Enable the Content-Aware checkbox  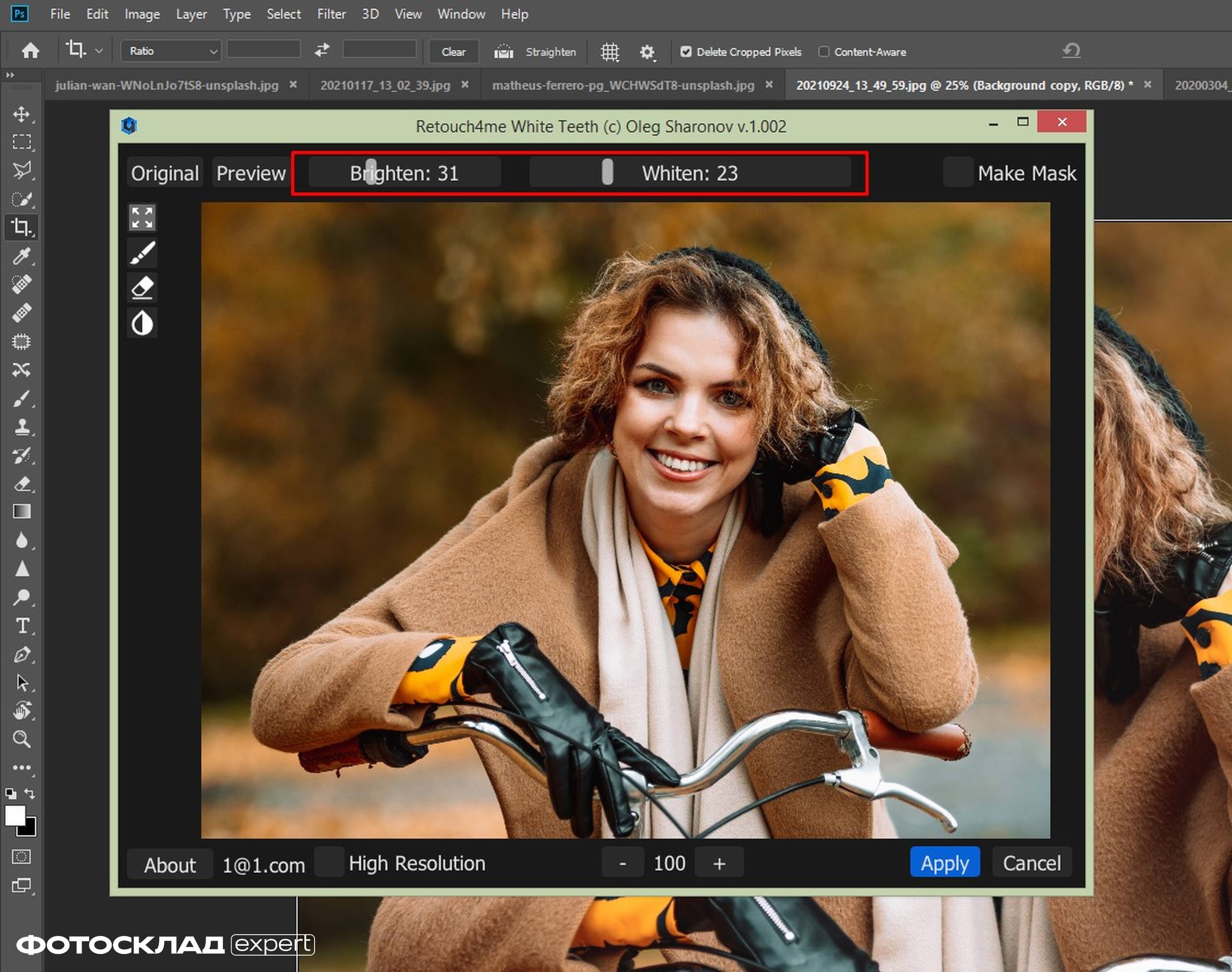tap(823, 52)
